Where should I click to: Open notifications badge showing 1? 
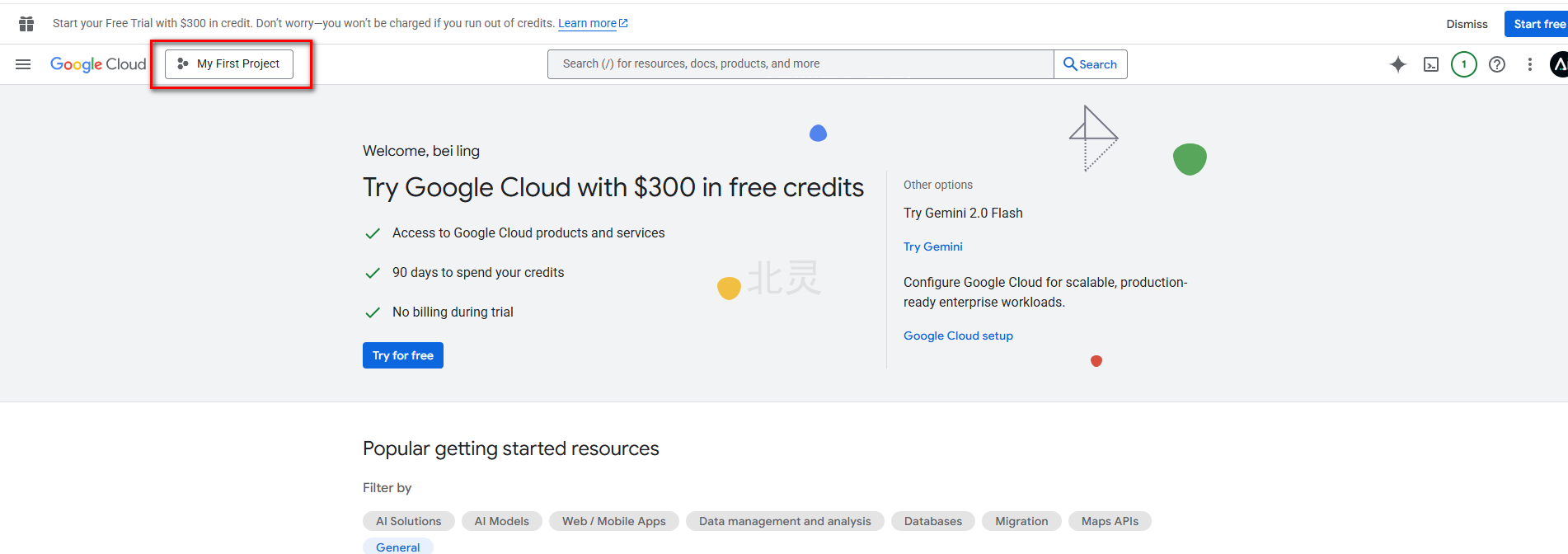pos(1464,64)
